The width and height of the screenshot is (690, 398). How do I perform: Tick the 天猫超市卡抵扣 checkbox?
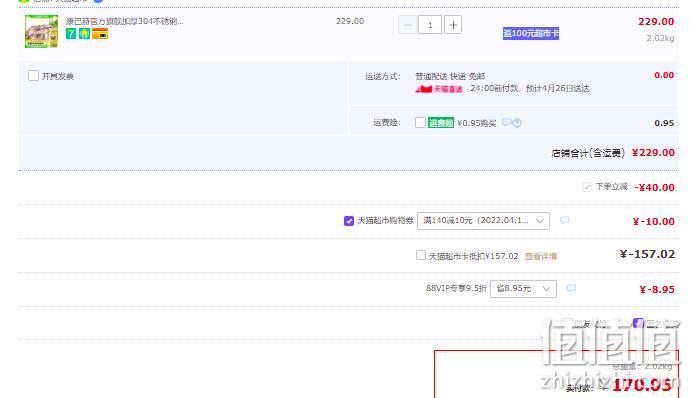(421, 255)
